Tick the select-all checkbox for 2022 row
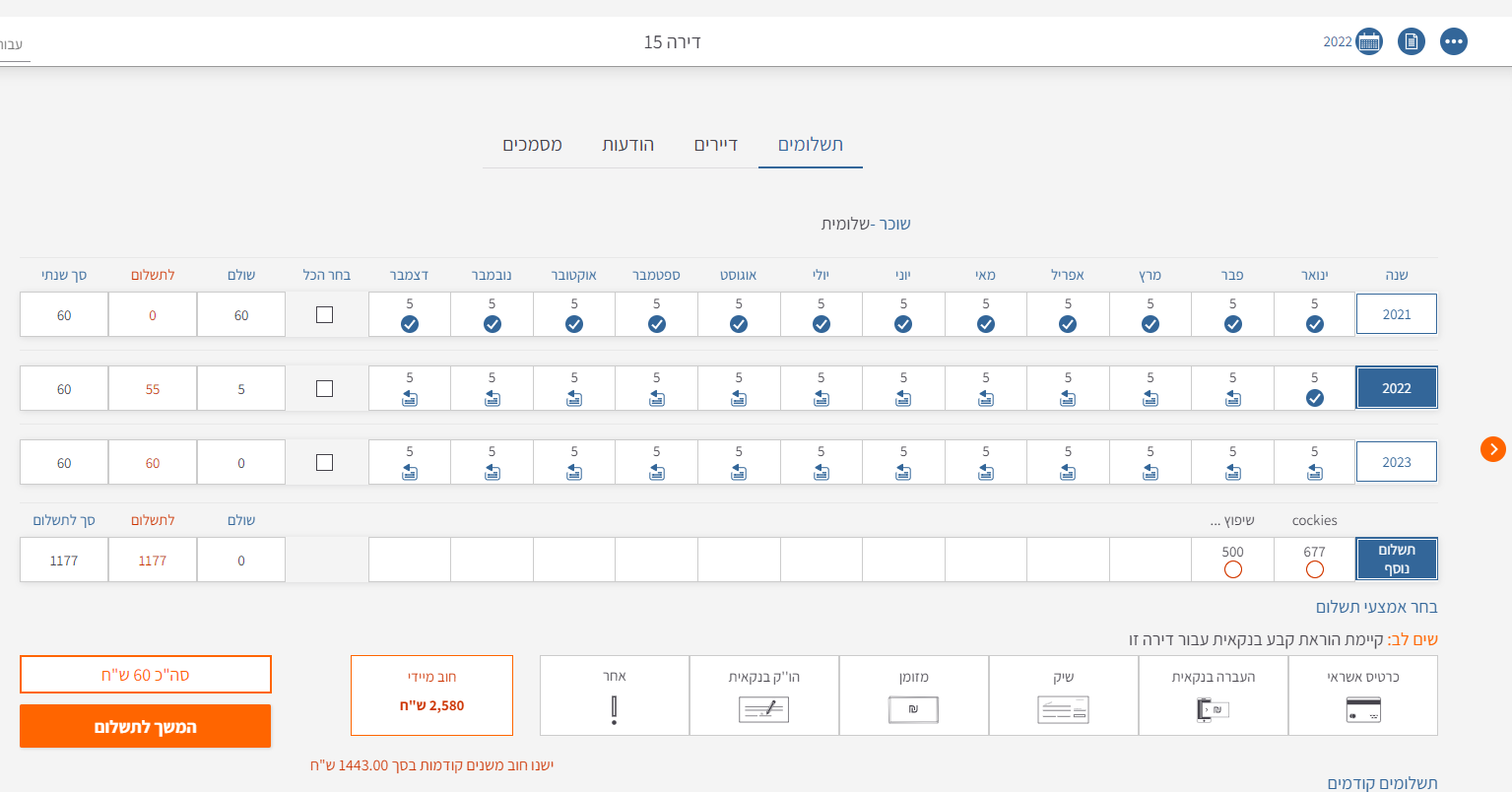Viewport: 1512px width, 792px height. coord(324,389)
